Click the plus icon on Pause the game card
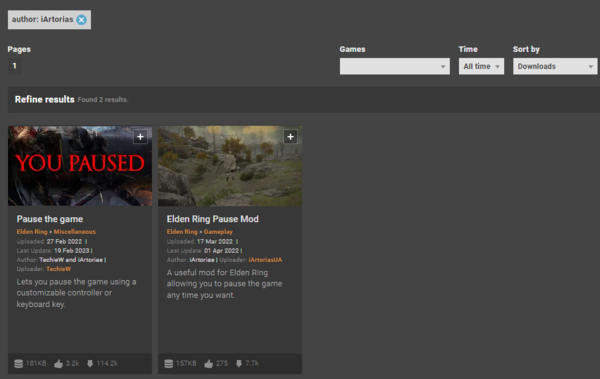The width and height of the screenshot is (600, 379). click(x=140, y=137)
